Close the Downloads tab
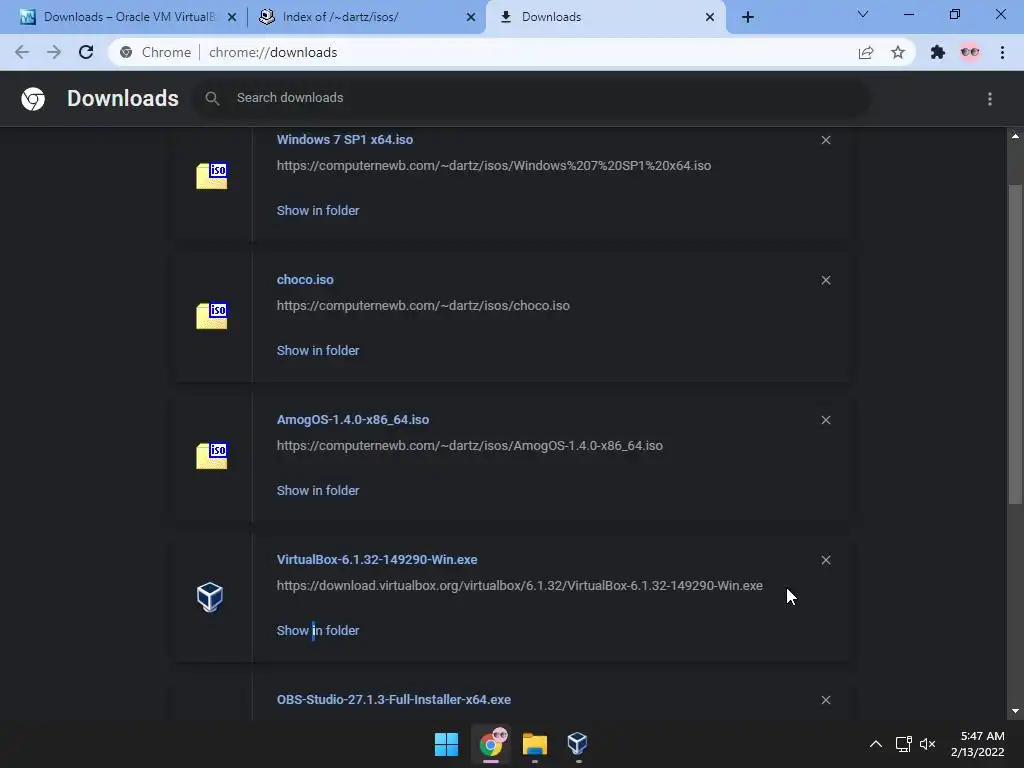This screenshot has width=1024, height=768. (x=710, y=17)
